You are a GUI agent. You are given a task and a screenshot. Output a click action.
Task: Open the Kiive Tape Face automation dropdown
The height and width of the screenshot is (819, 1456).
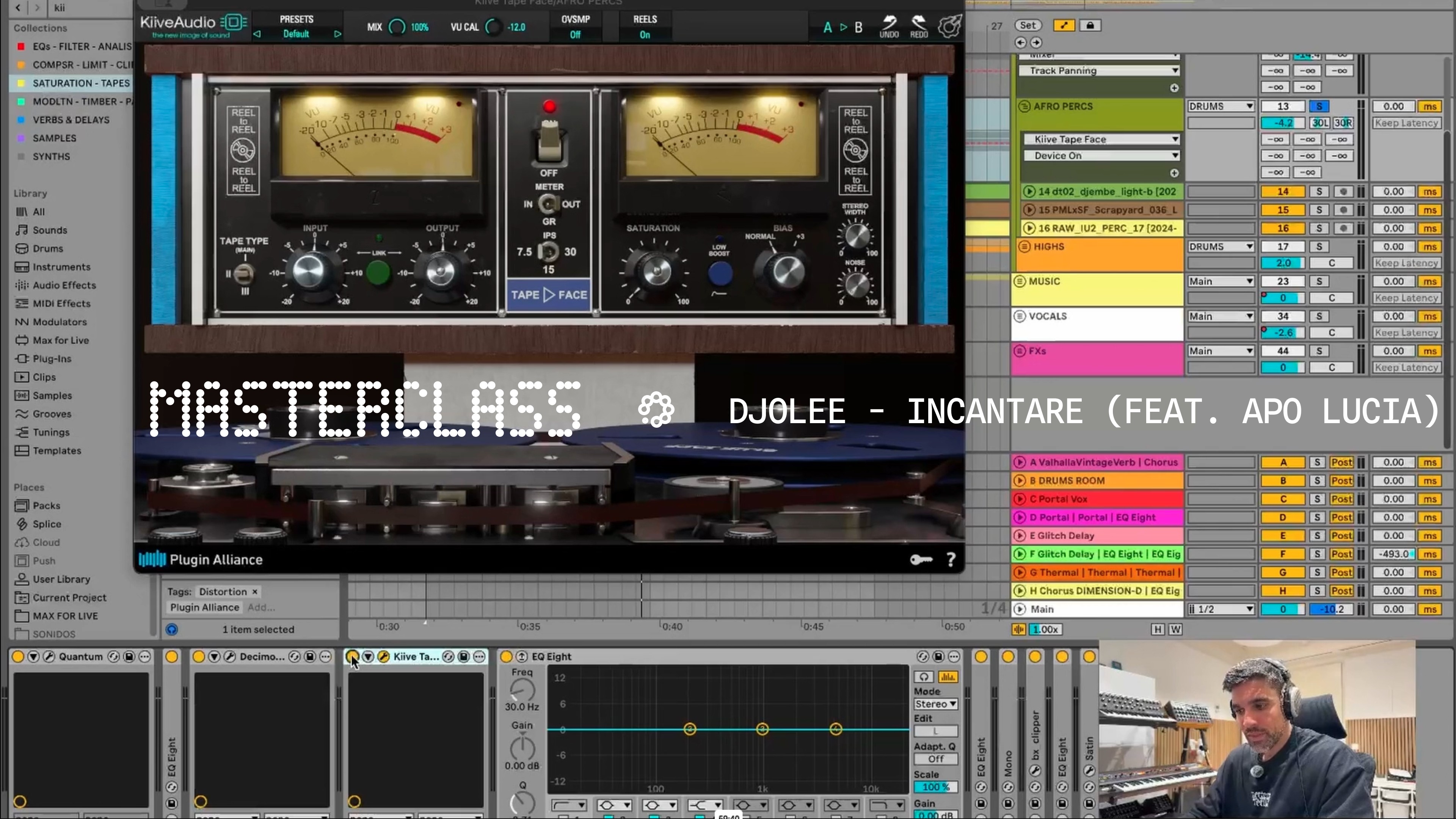click(x=1101, y=139)
